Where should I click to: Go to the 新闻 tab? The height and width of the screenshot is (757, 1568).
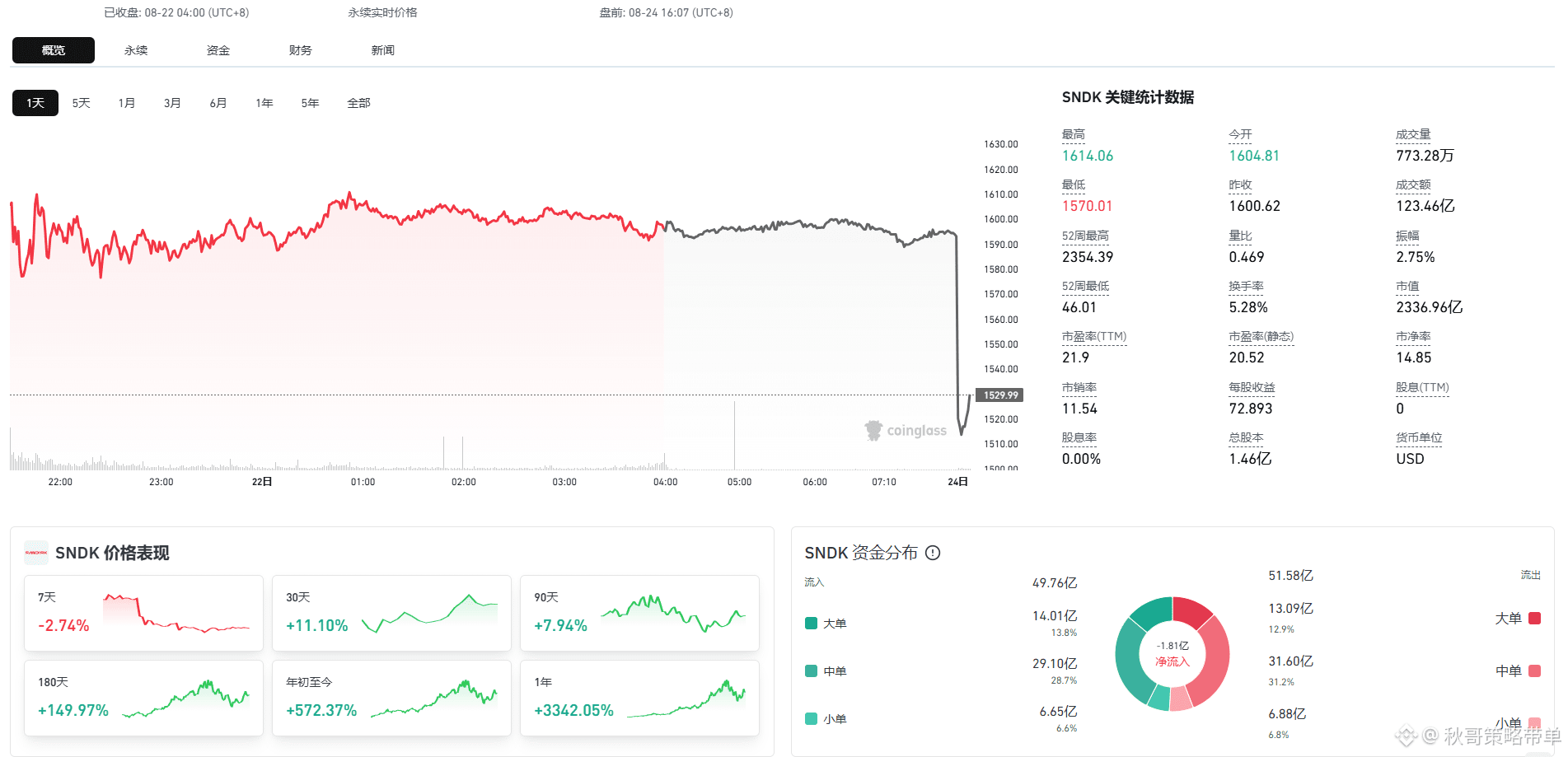pos(383,50)
